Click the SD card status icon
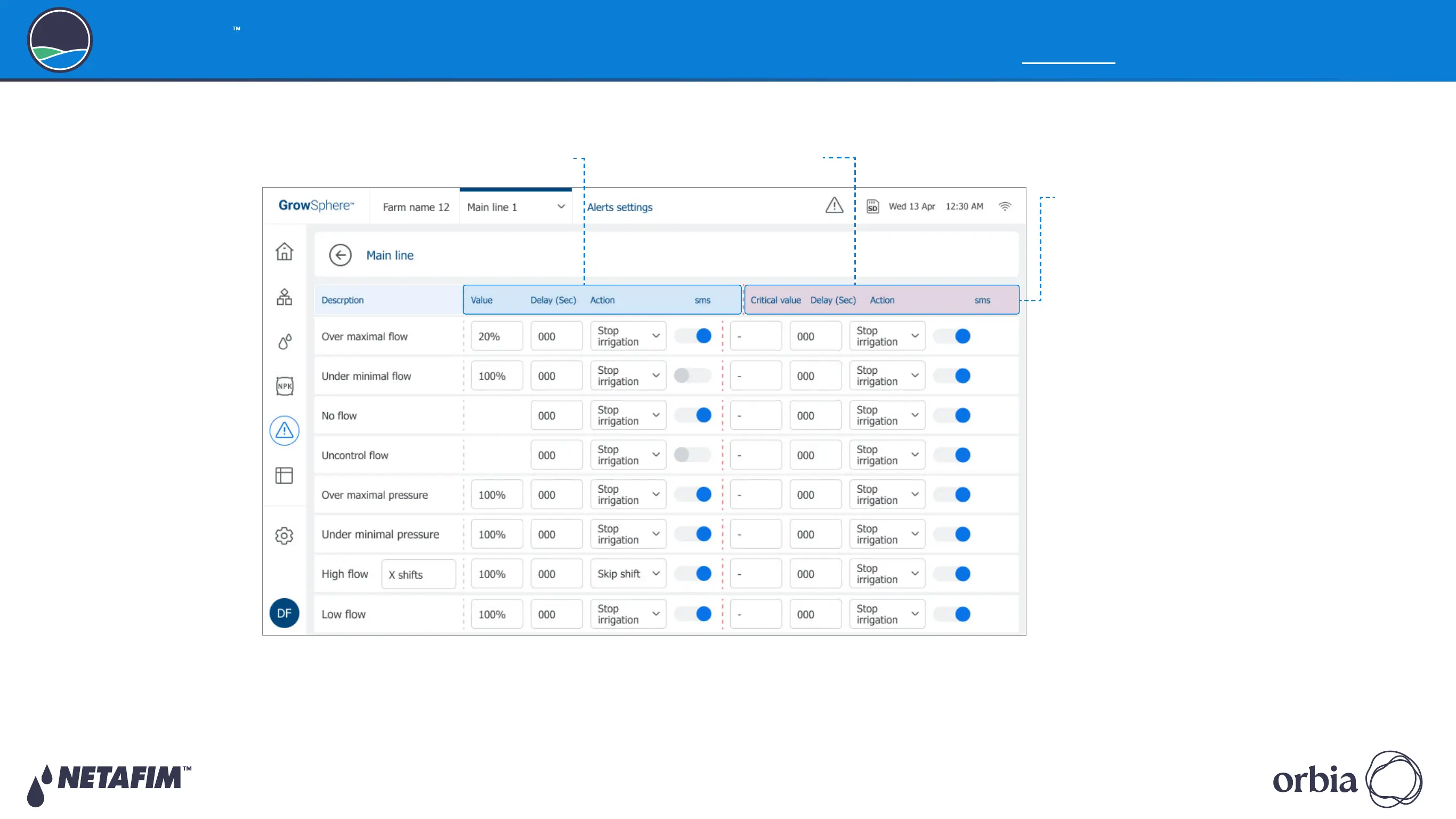 873,206
